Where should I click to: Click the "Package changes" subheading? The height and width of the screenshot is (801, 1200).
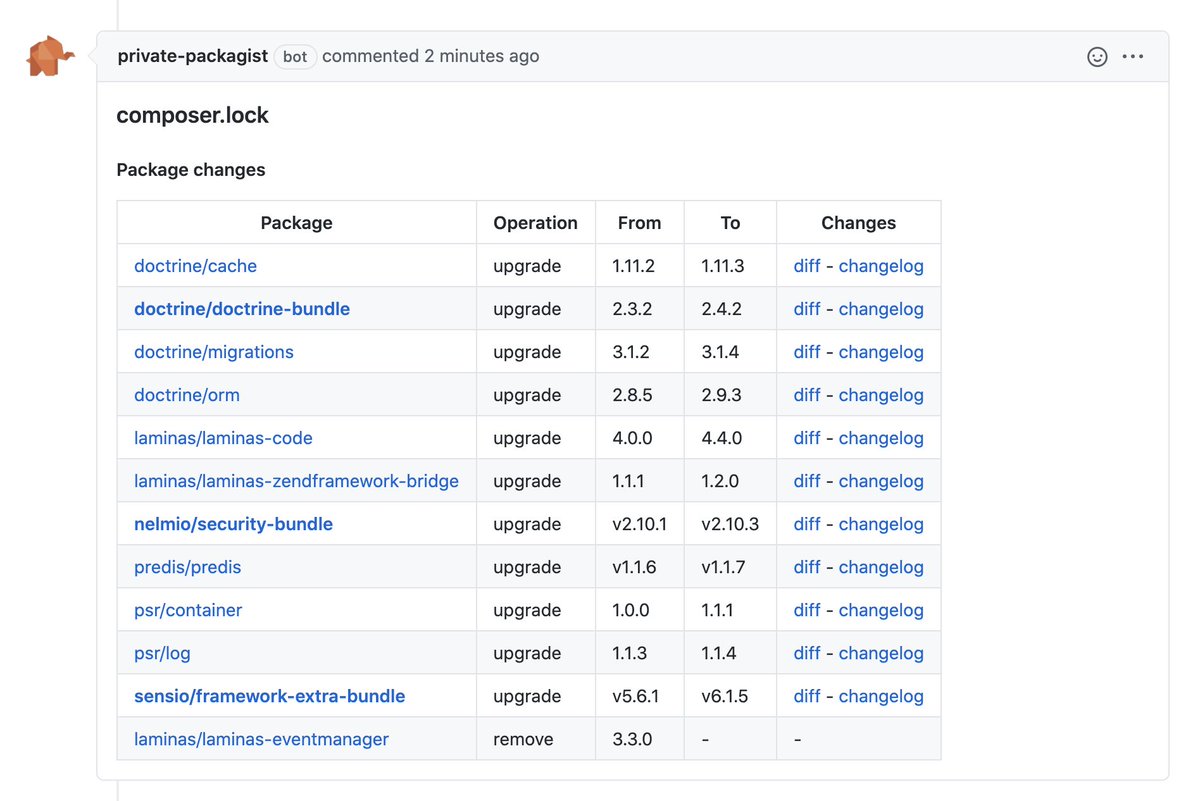click(191, 170)
